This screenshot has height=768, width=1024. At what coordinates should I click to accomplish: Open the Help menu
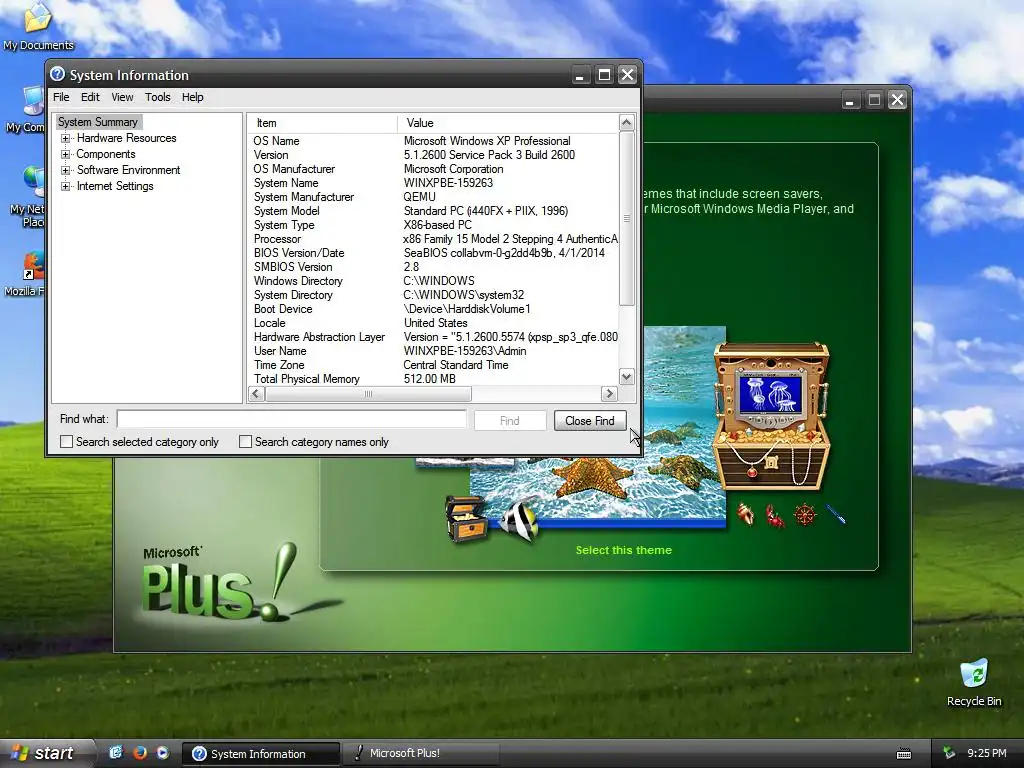(x=193, y=97)
